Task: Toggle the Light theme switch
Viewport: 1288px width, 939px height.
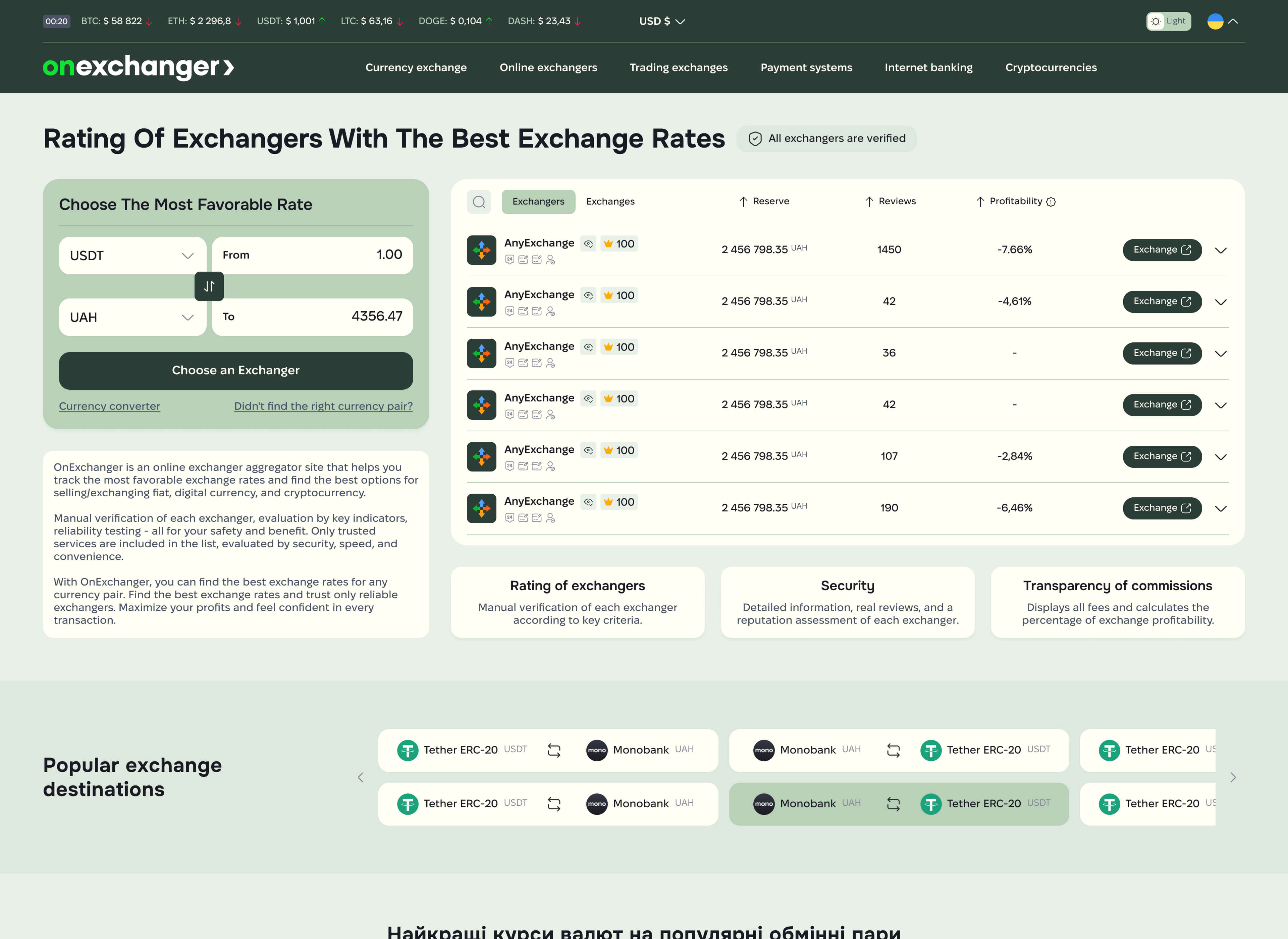Action: click(x=1168, y=21)
